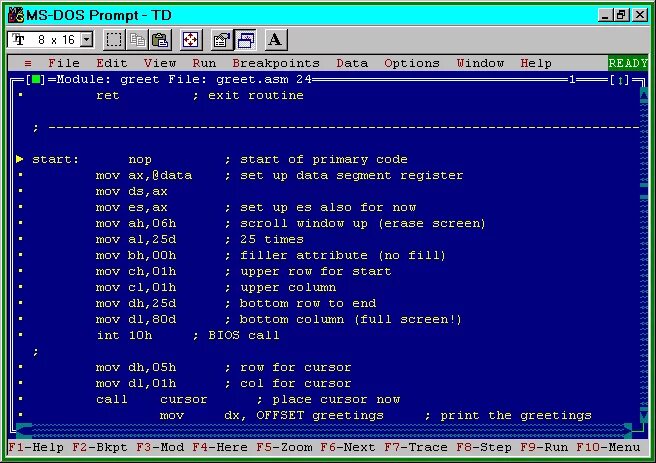Click F5-Zoom in status line

pyautogui.click(x=284, y=447)
